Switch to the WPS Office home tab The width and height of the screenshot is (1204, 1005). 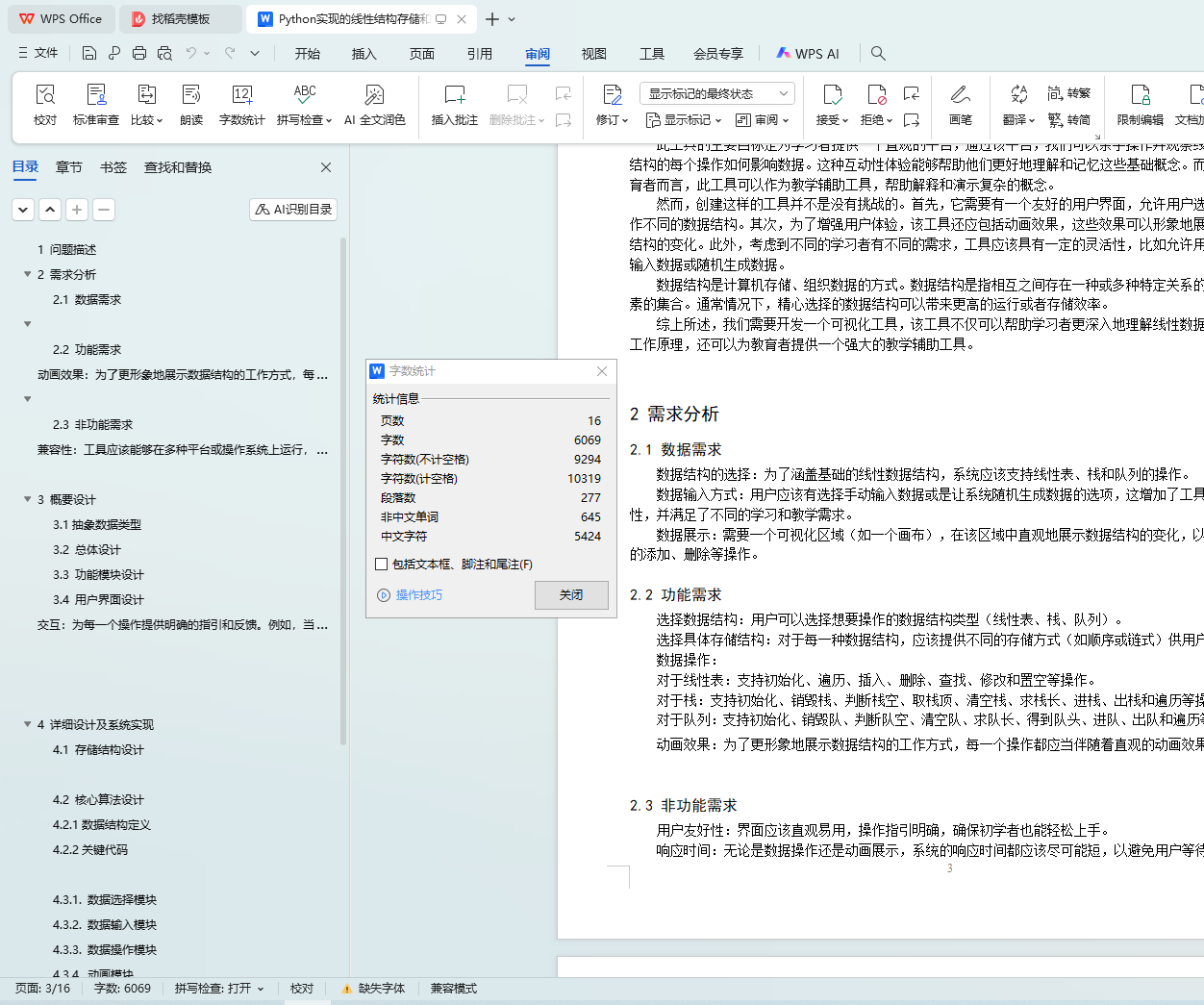pos(61,19)
